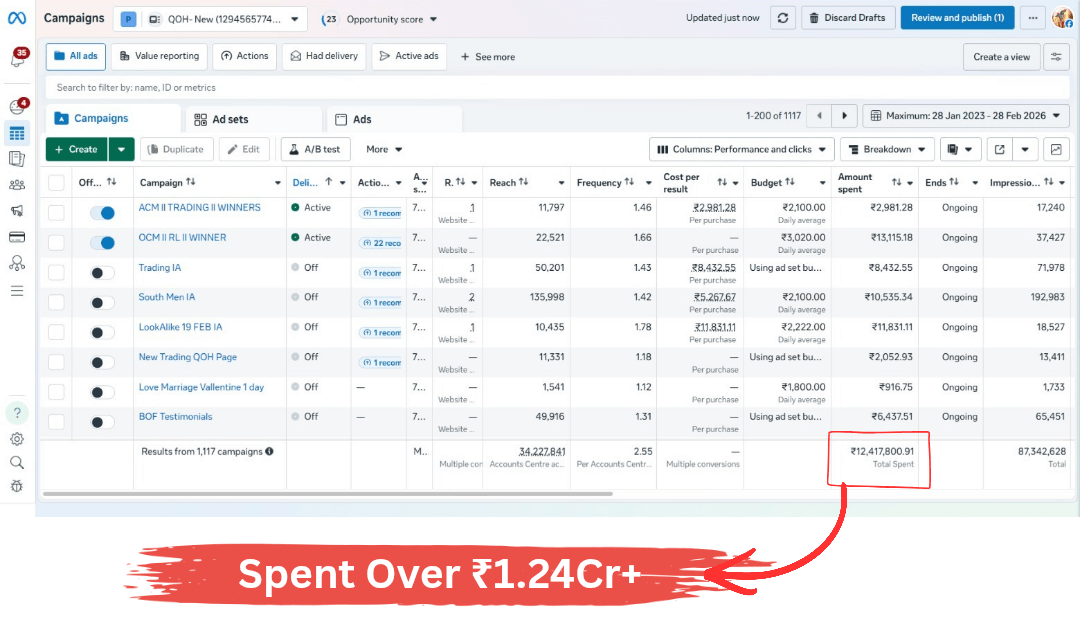Open the More dropdown in toolbar
The image size is (1080, 631).
[384, 149]
